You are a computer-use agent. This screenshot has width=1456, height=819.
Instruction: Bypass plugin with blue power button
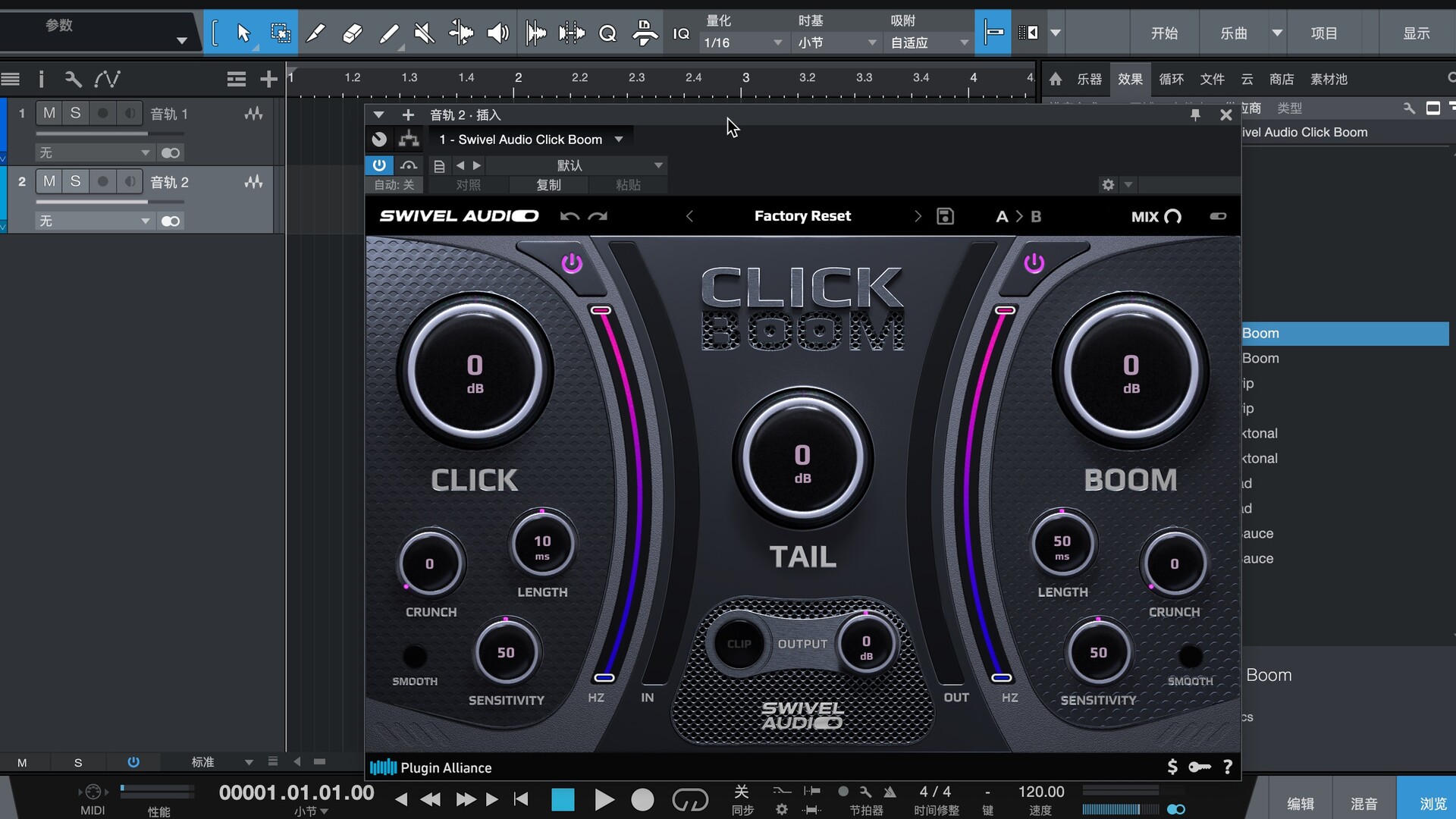pos(379,165)
